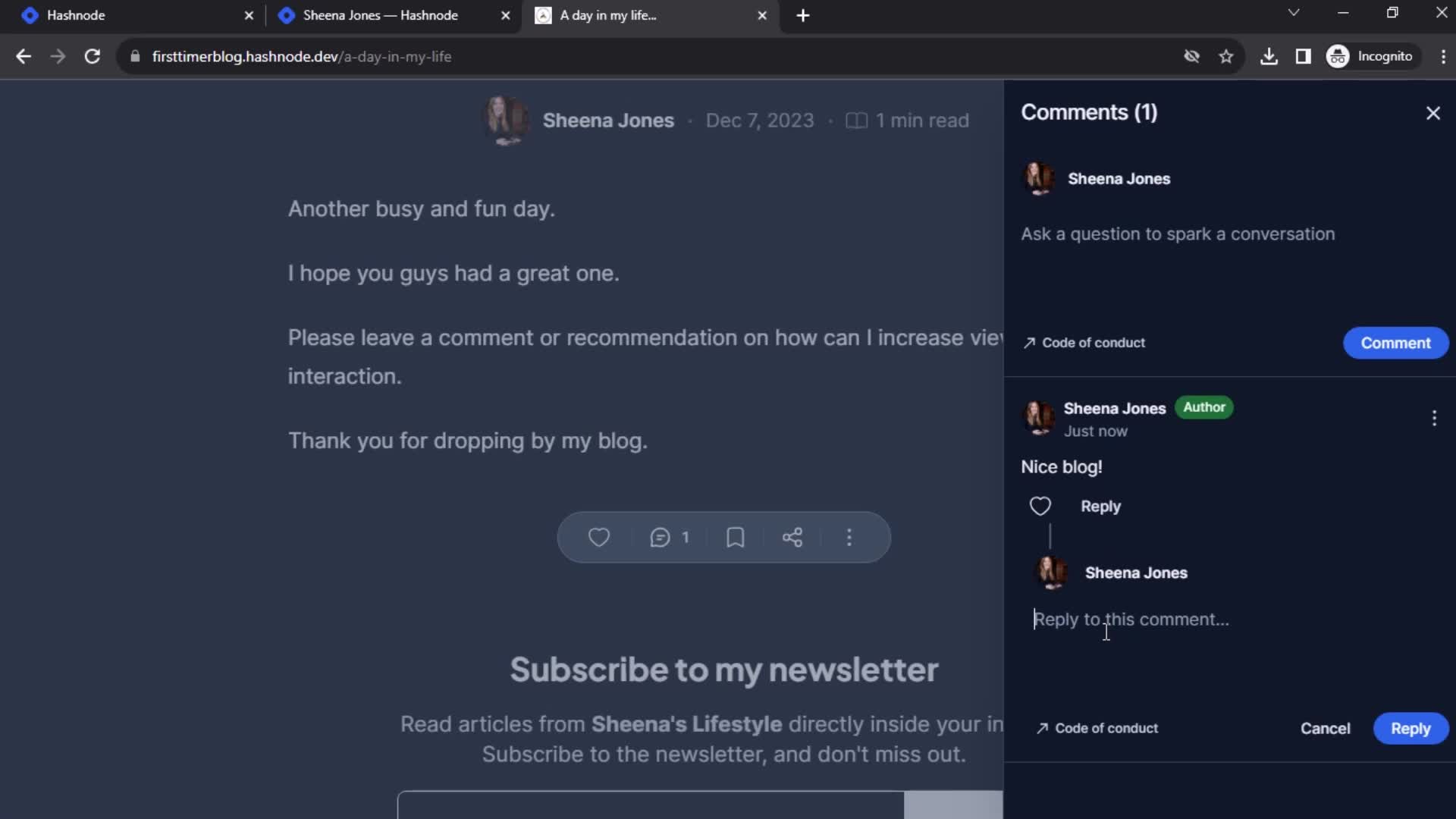This screenshot has height=819, width=1456.
Task: Click the bookmark icon on the post
Action: pos(736,537)
